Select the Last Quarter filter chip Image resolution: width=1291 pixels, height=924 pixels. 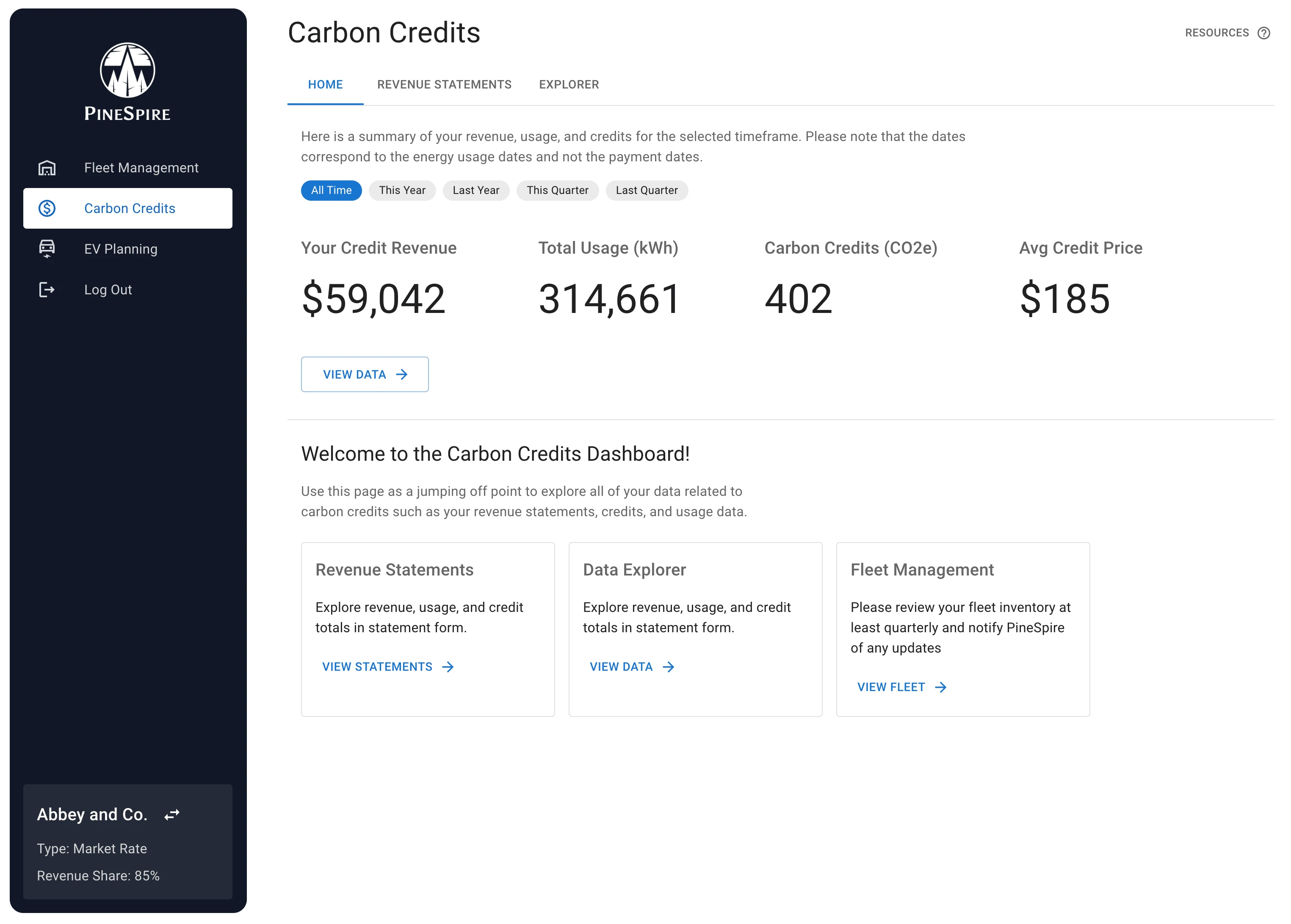click(647, 190)
